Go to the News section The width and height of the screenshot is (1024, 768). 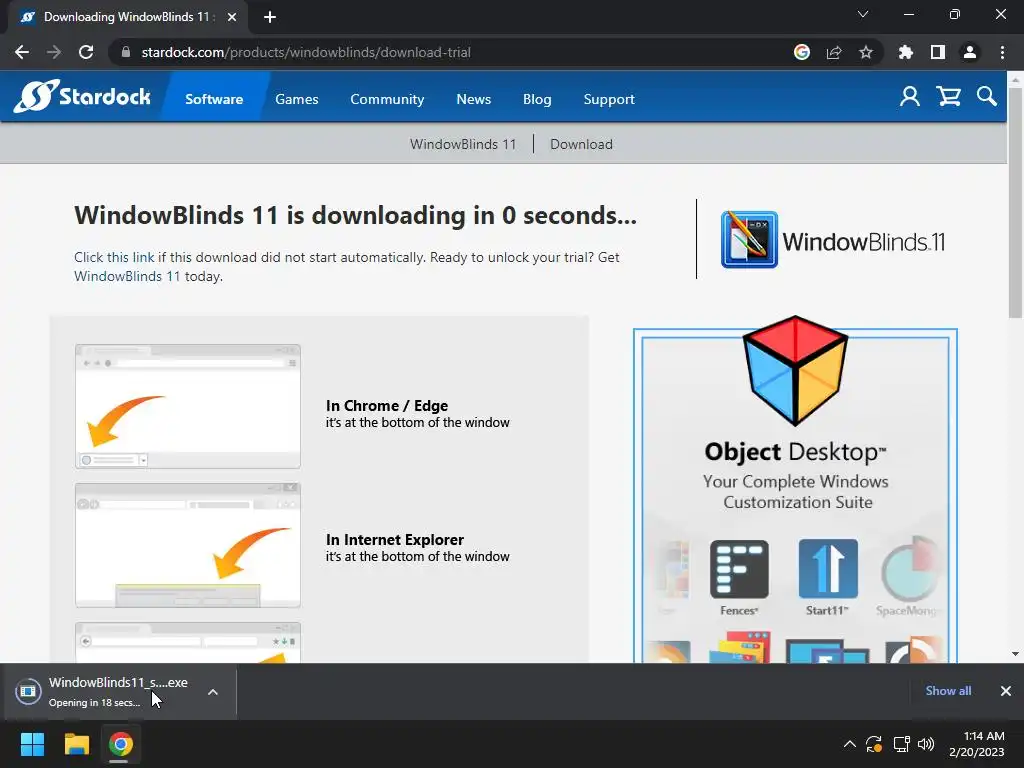(473, 99)
